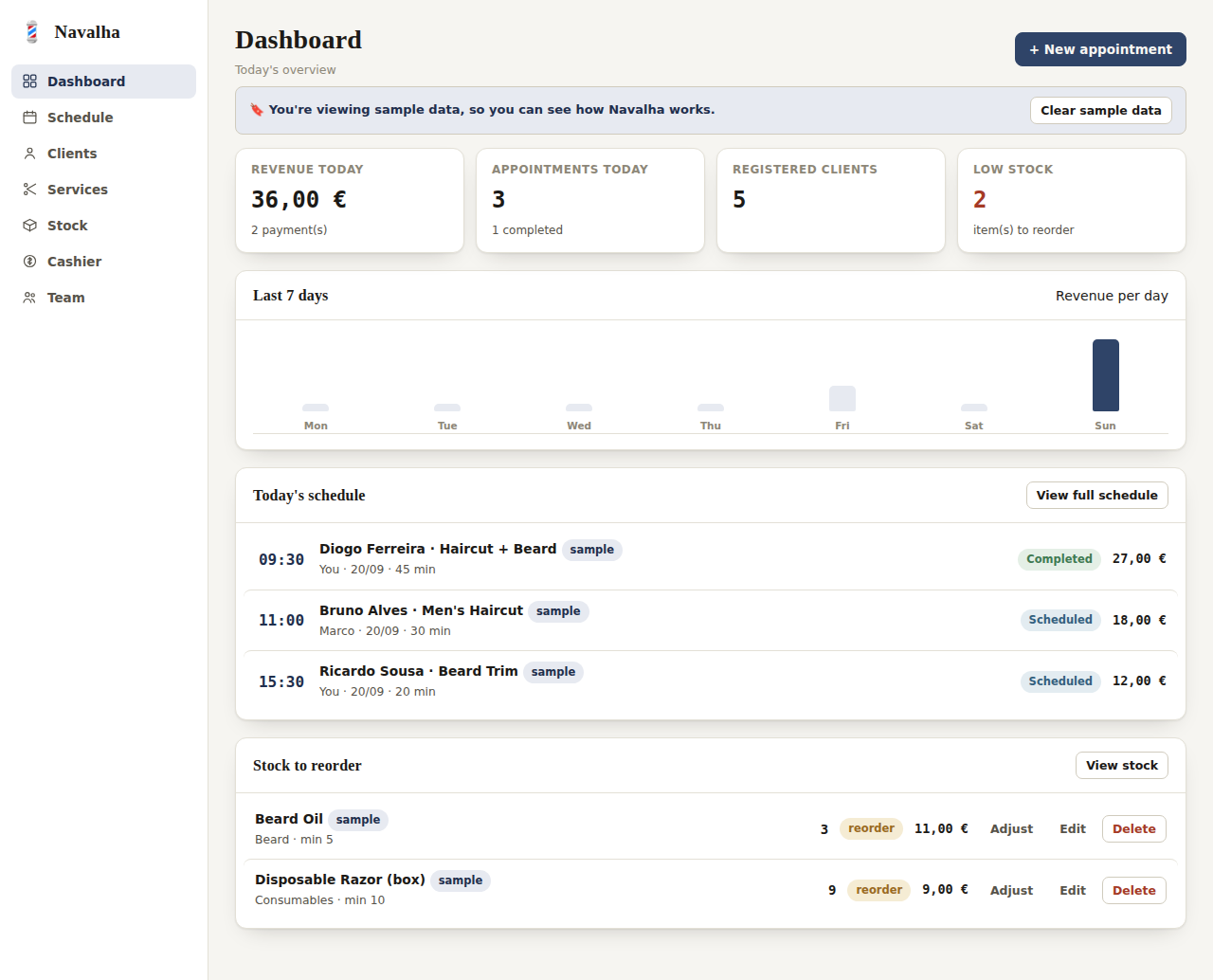
Task: Click the Beard Oil item name
Action: click(289, 819)
